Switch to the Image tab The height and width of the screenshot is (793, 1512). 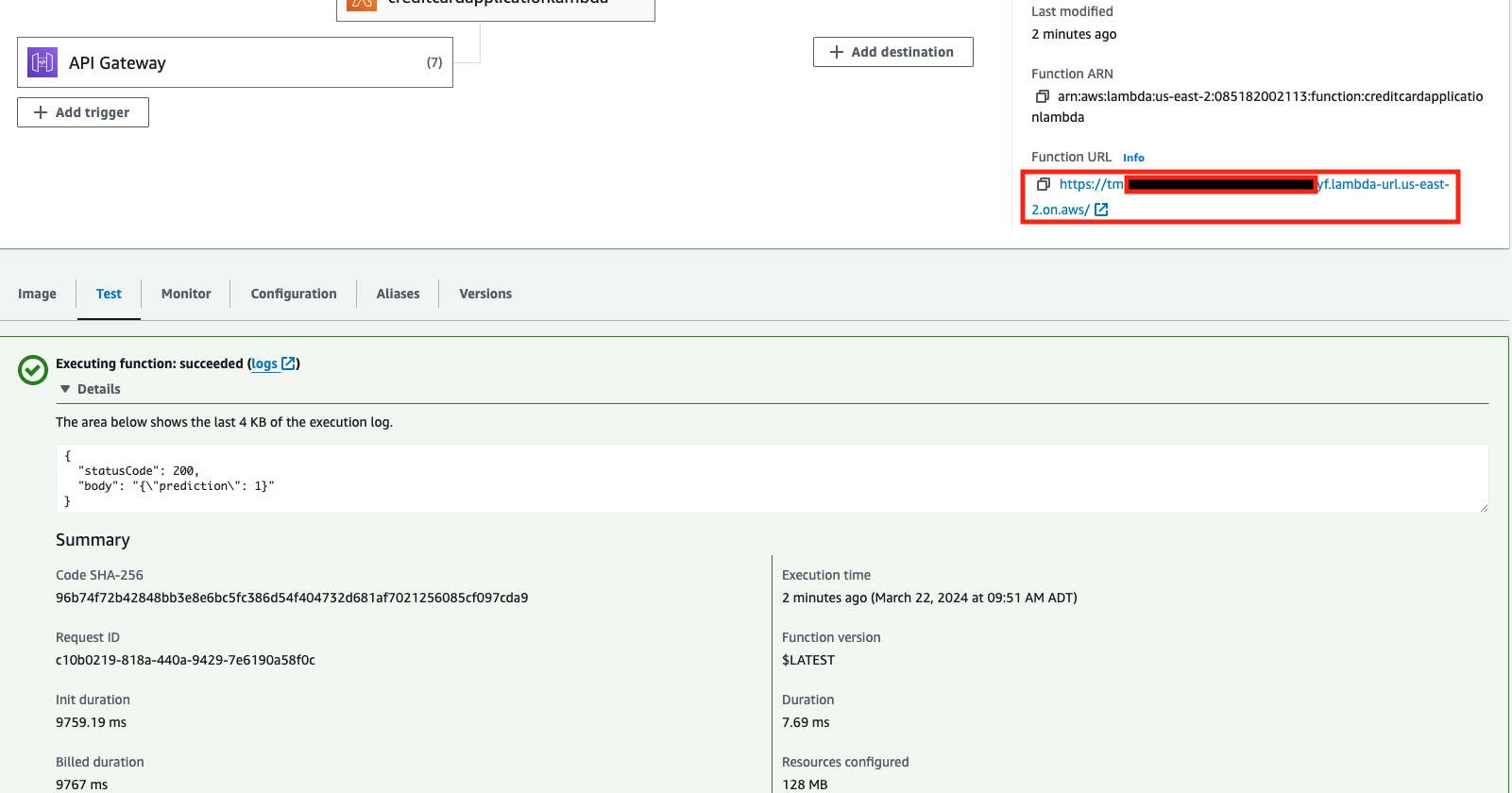point(37,294)
